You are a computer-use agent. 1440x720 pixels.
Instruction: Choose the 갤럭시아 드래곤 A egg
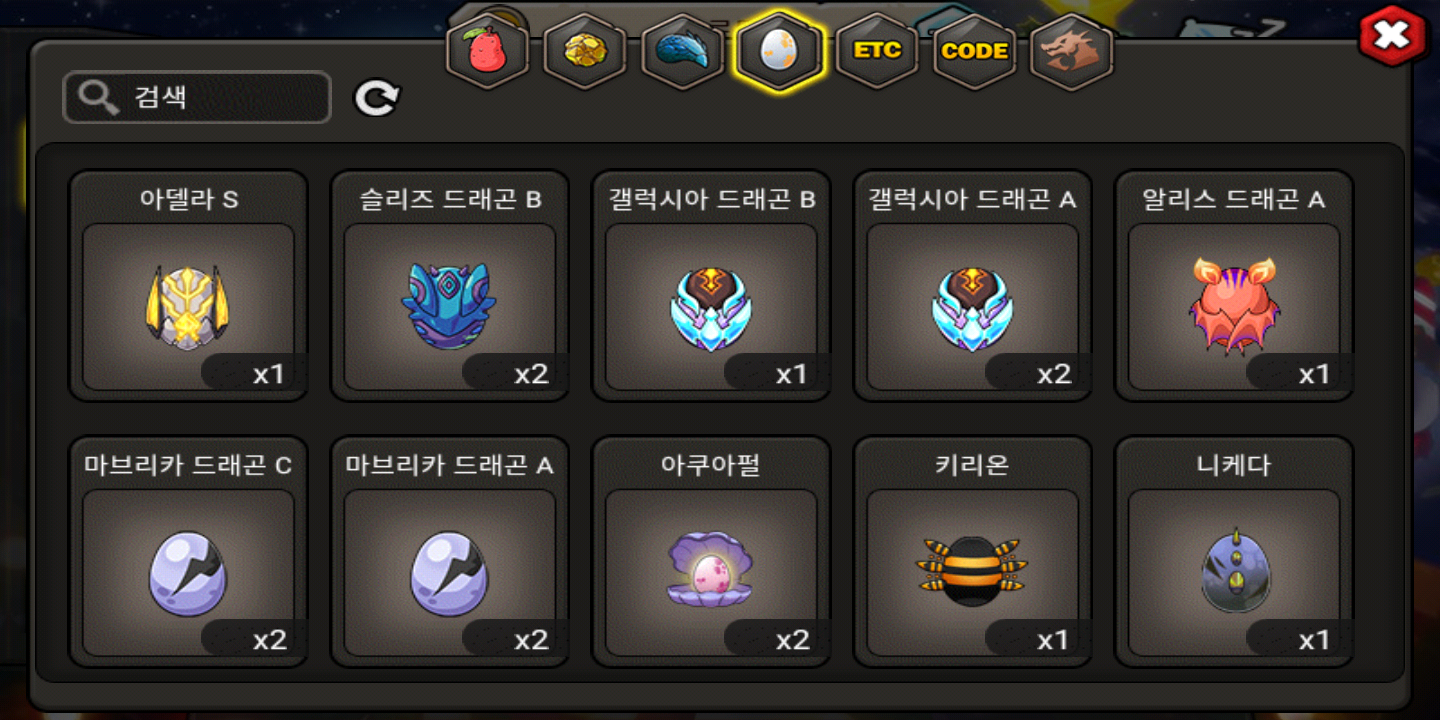(973, 286)
